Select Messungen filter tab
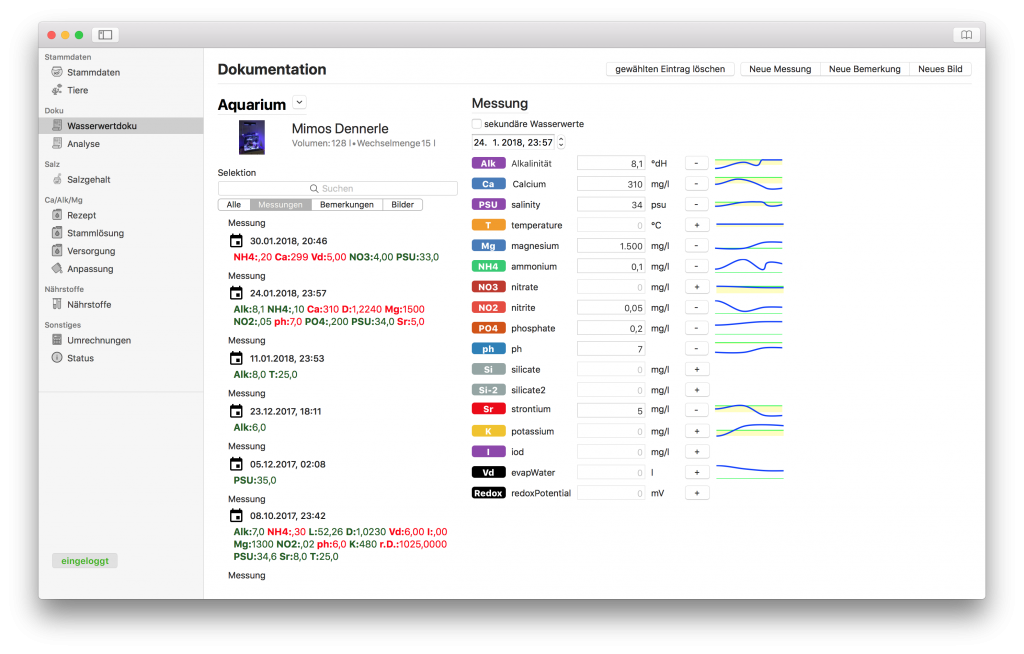 tap(280, 205)
